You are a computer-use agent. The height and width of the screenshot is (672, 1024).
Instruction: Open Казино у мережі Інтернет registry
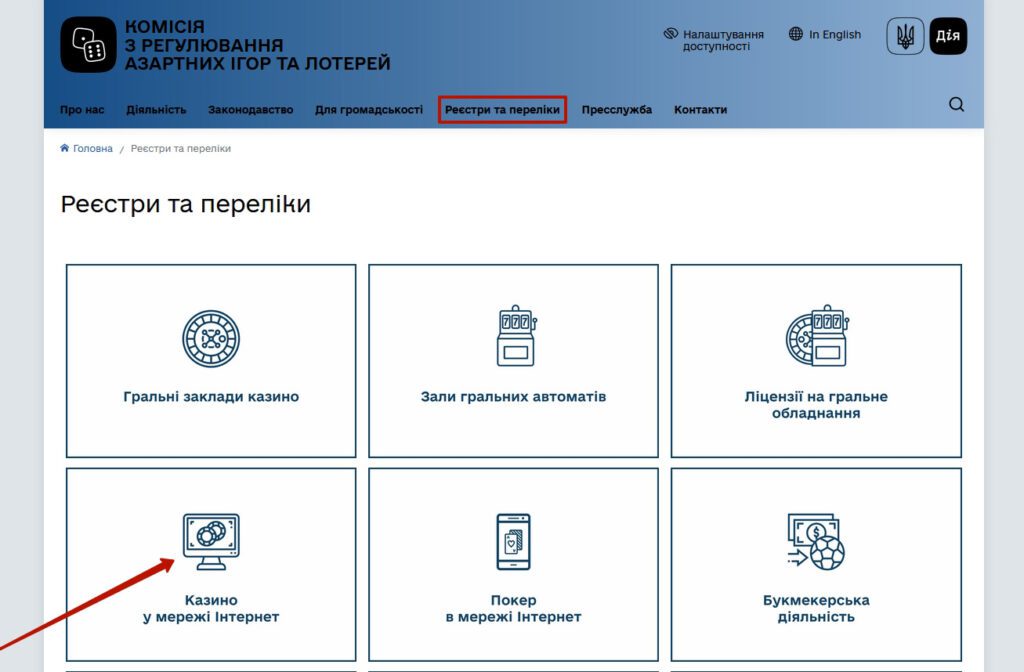pos(211,564)
